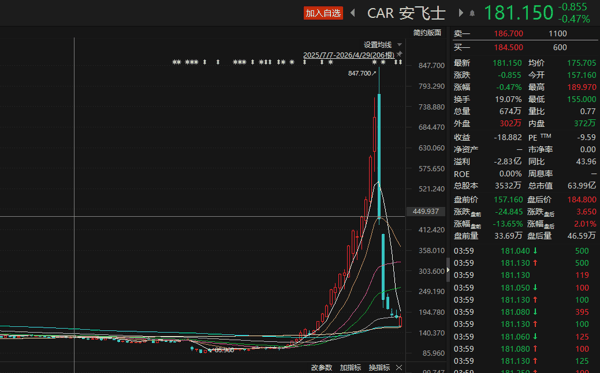600x373 pixels.
Task: Click the 847.700 high price marker
Action: 362,73
